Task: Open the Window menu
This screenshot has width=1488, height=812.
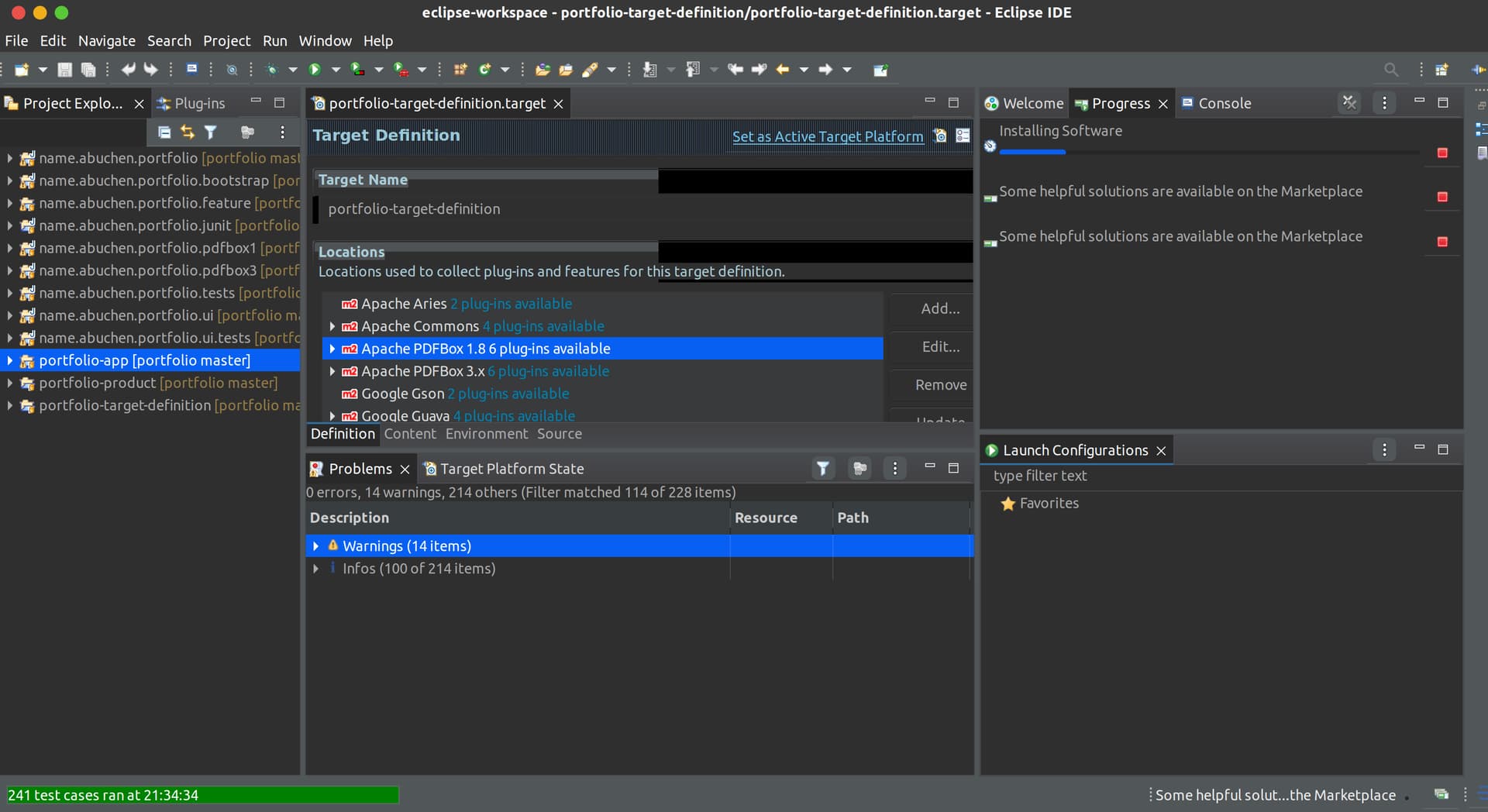Action: [325, 40]
